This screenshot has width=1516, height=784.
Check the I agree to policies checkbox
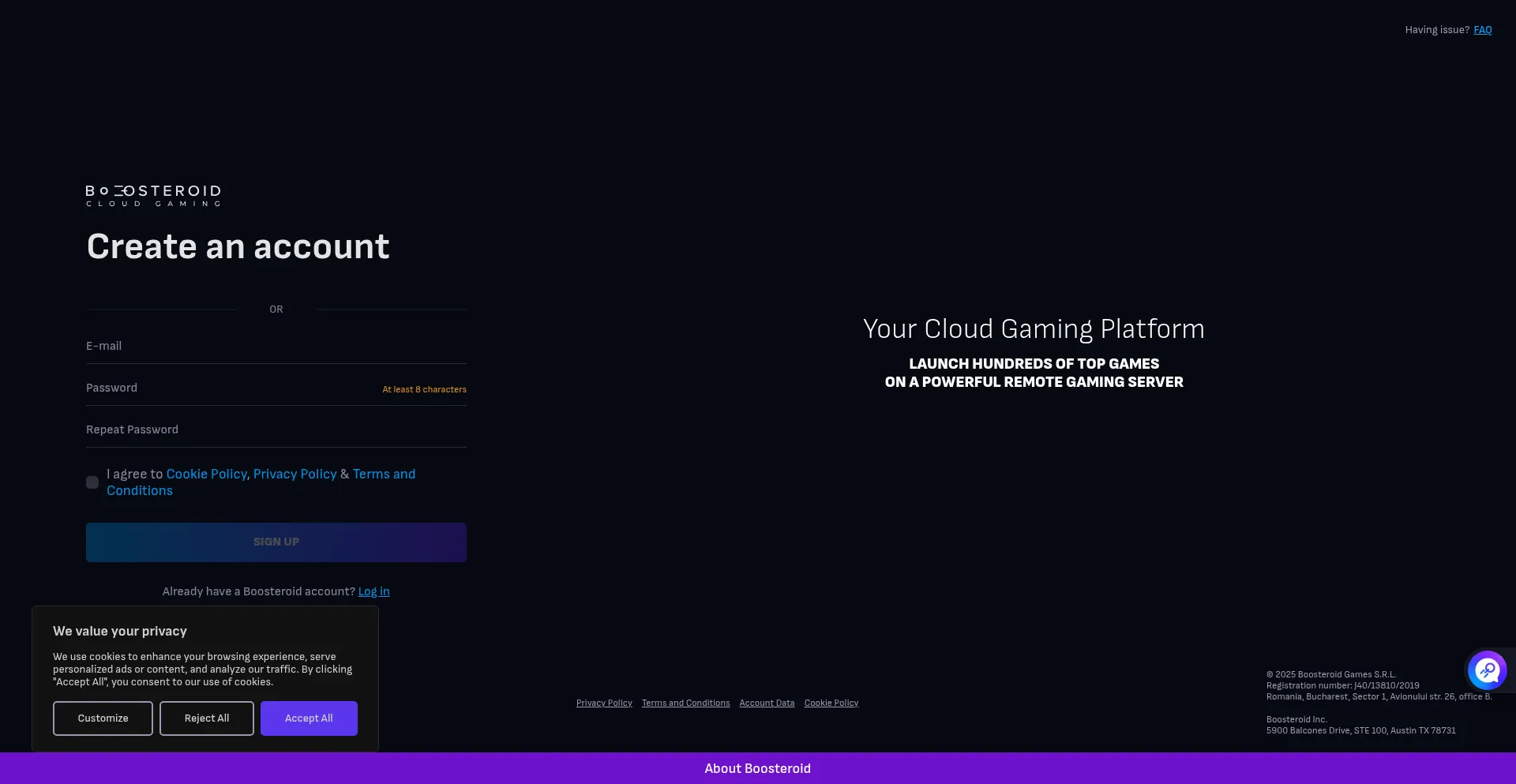pyautogui.click(x=92, y=482)
